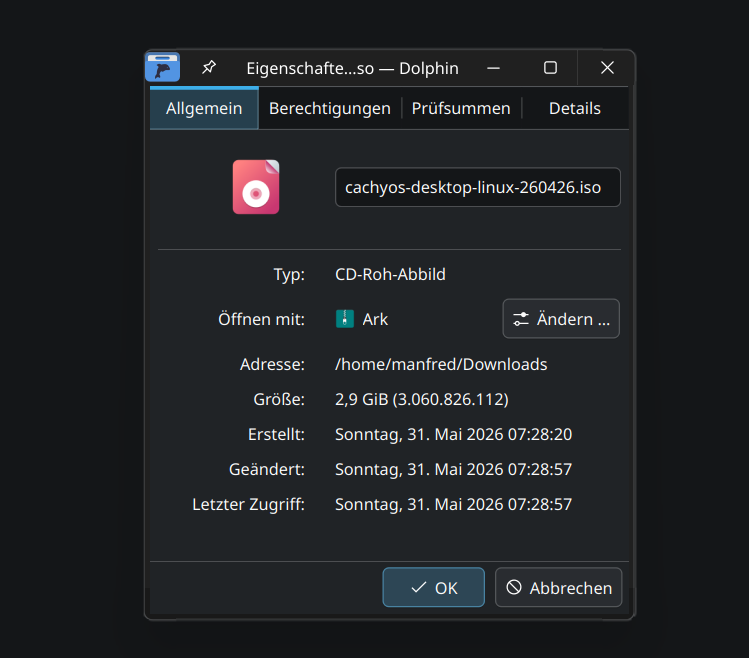
Task: Click the dialog title Eigenschafte...so — Dolphin
Action: [353, 68]
